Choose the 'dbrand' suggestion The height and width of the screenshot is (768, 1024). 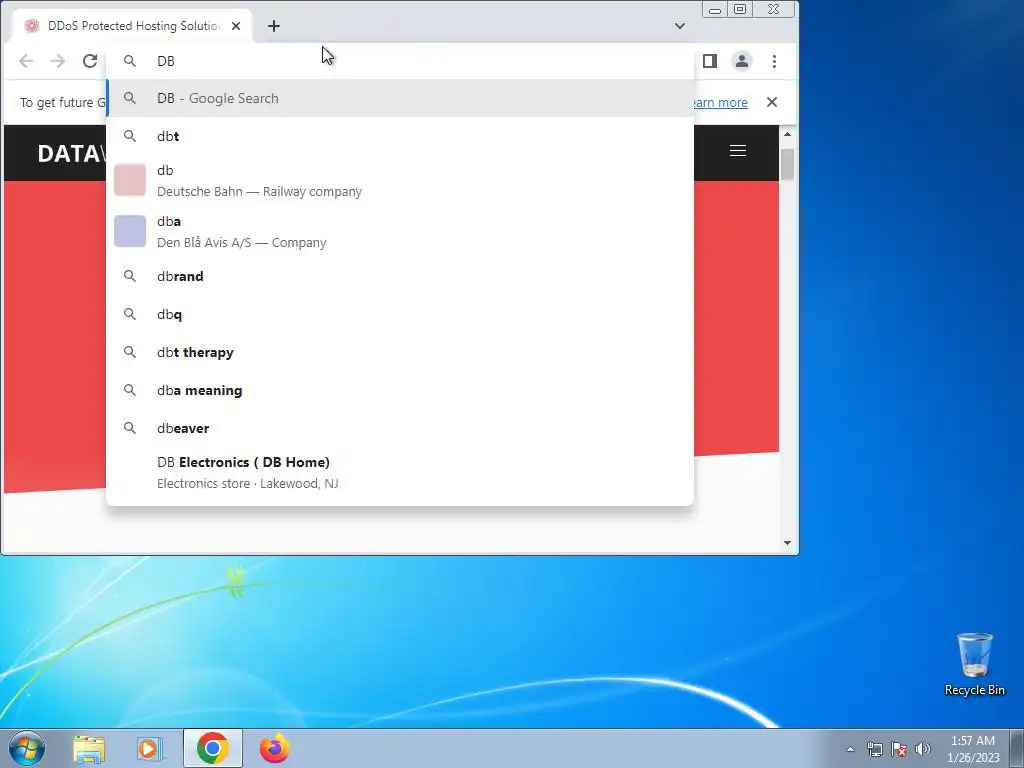(x=400, y=276)
